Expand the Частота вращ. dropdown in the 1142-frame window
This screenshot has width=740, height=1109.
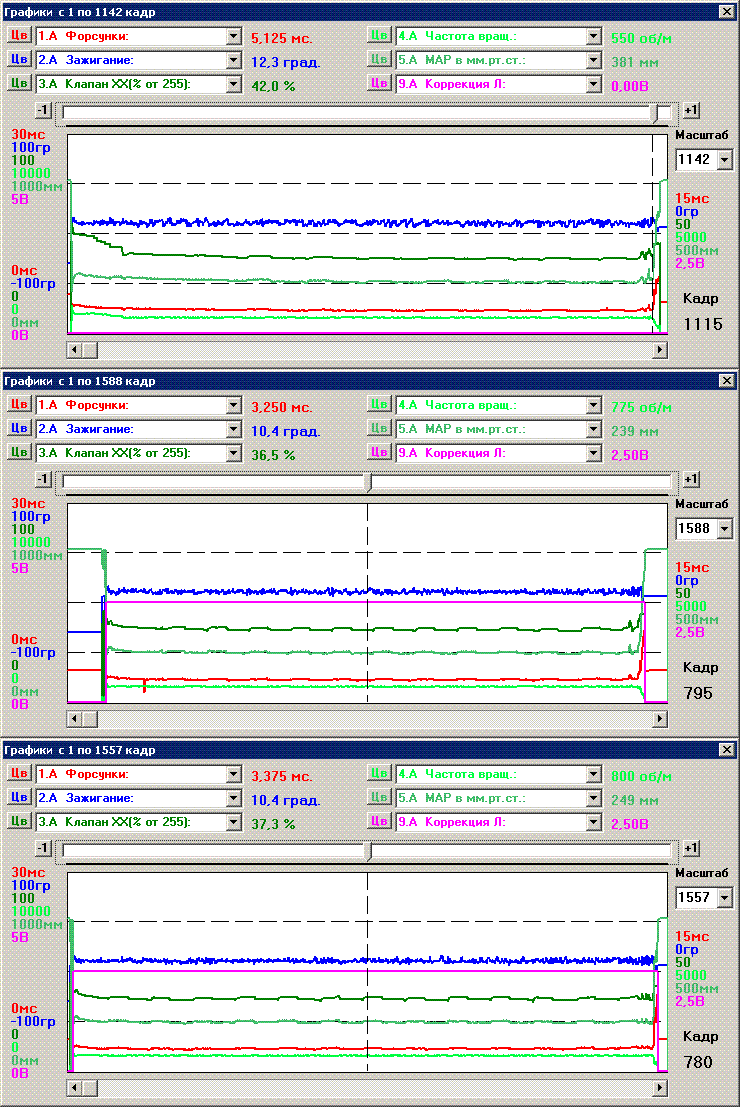[593, 36]
